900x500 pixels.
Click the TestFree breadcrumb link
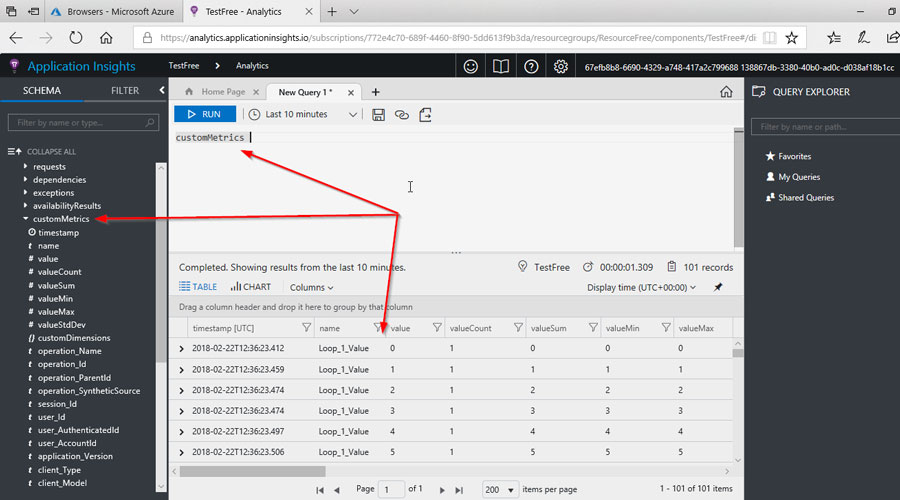(184, 66)
